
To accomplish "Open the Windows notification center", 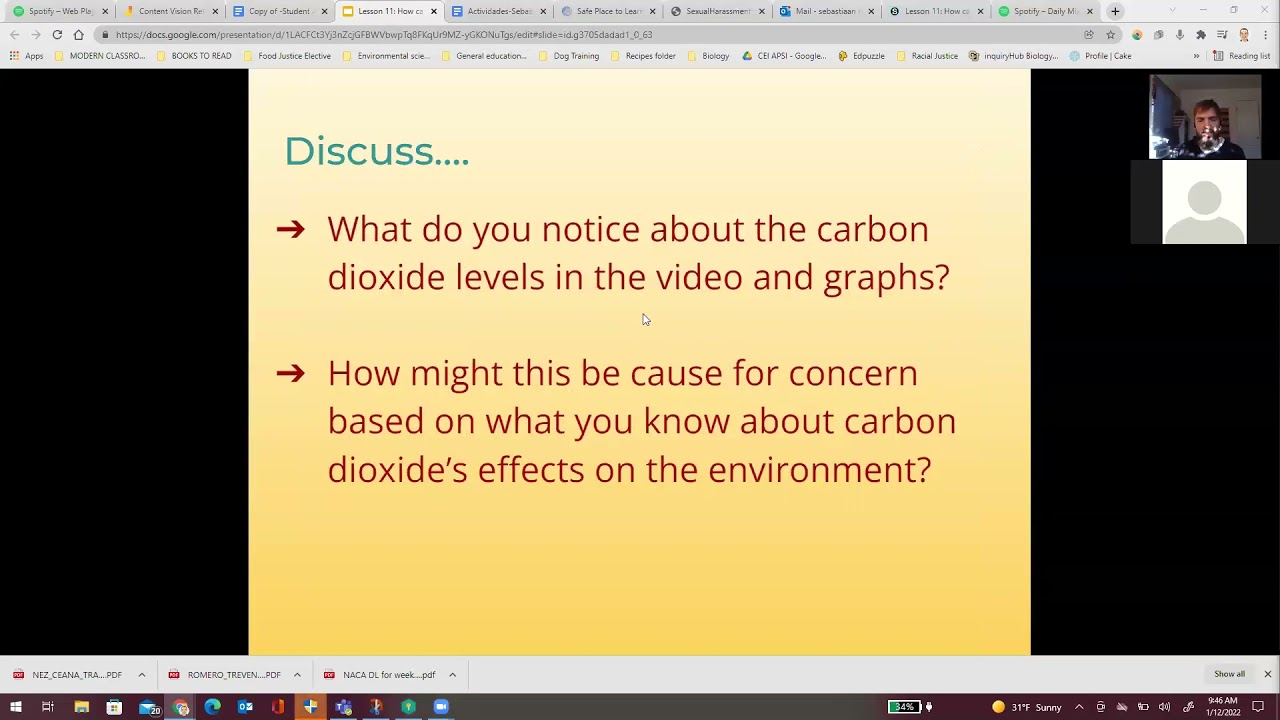I will (1258, 707).
